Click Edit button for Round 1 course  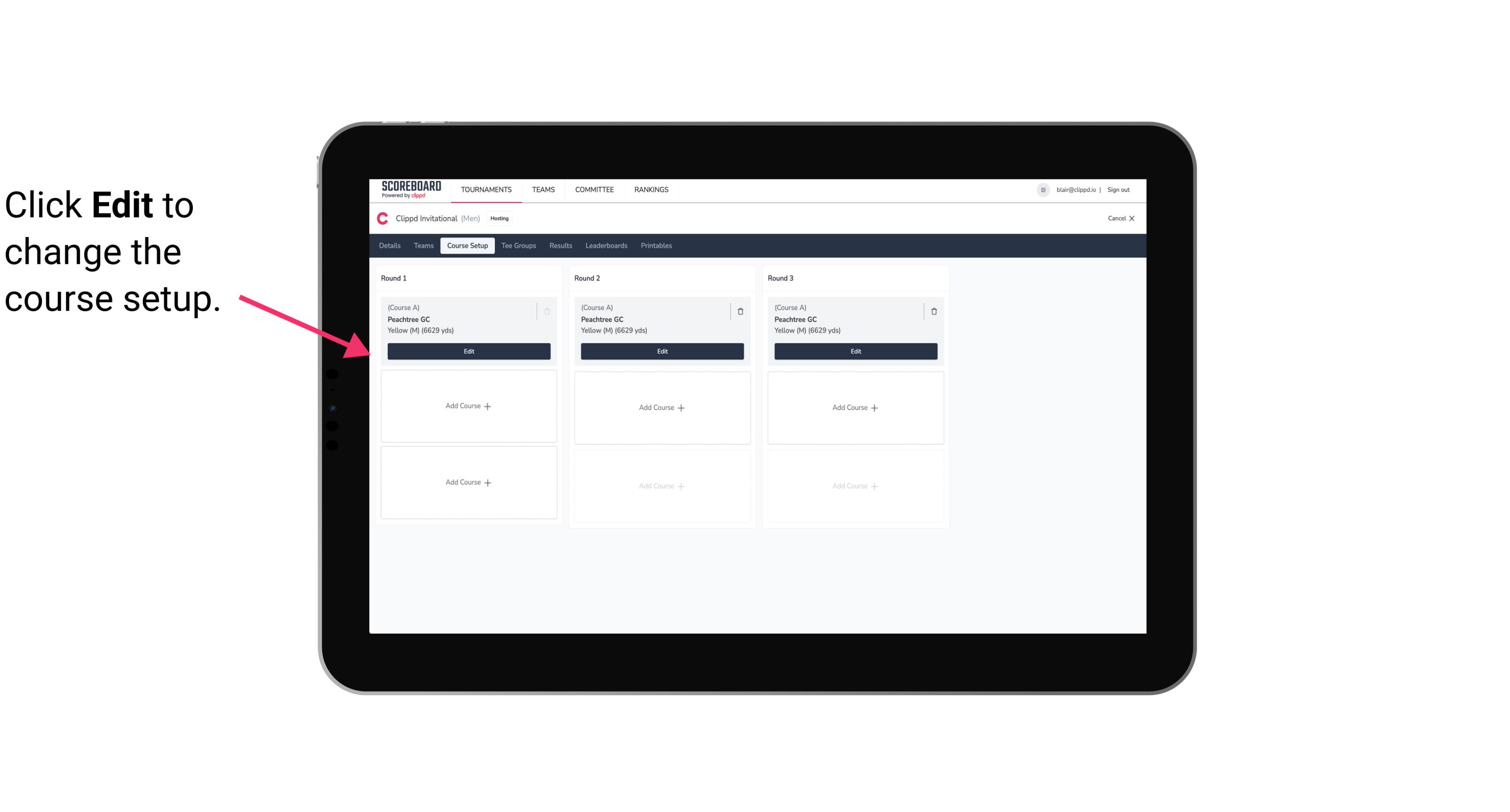pyautogui.click(x=468, y=350)
